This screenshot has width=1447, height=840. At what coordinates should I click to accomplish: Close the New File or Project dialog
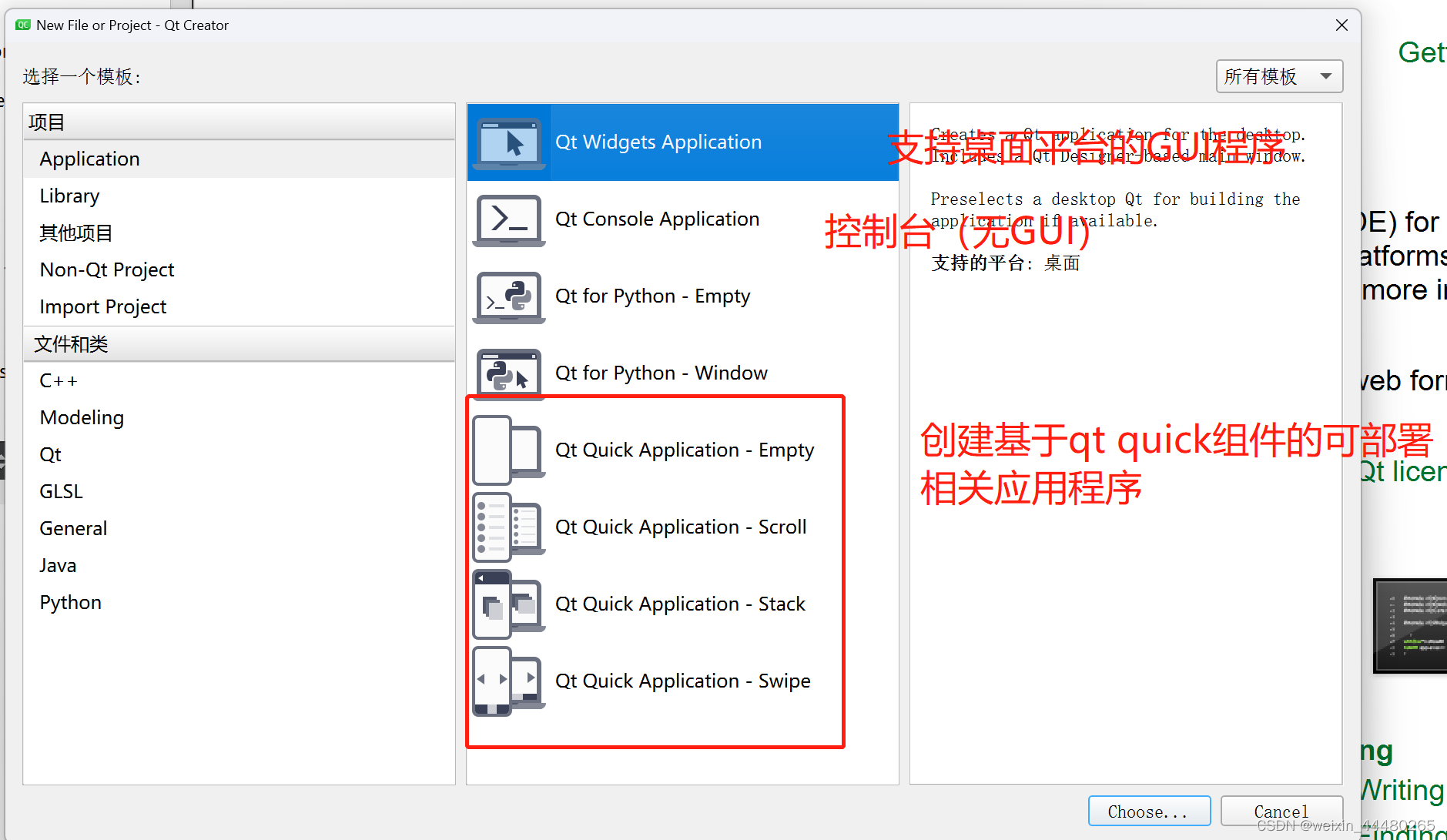(x=1341, y=25)
